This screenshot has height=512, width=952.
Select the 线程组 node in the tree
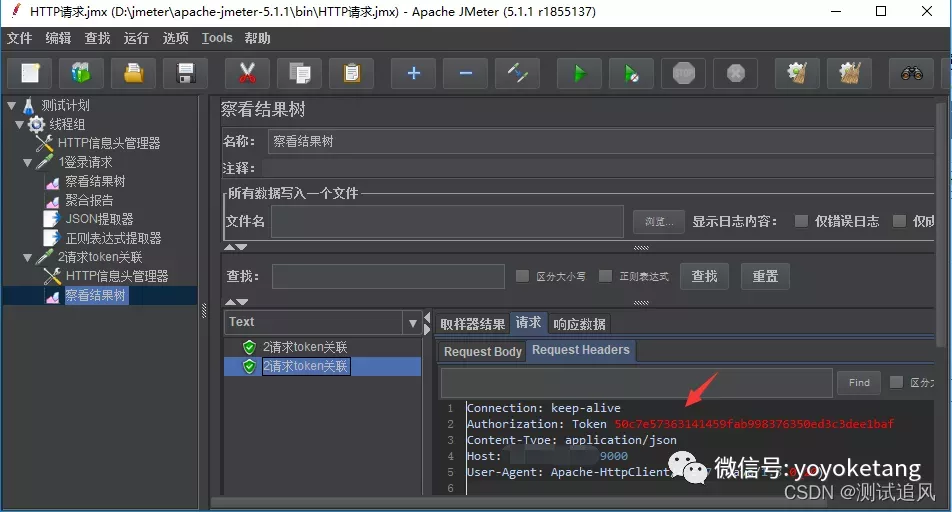pos(67,125)
